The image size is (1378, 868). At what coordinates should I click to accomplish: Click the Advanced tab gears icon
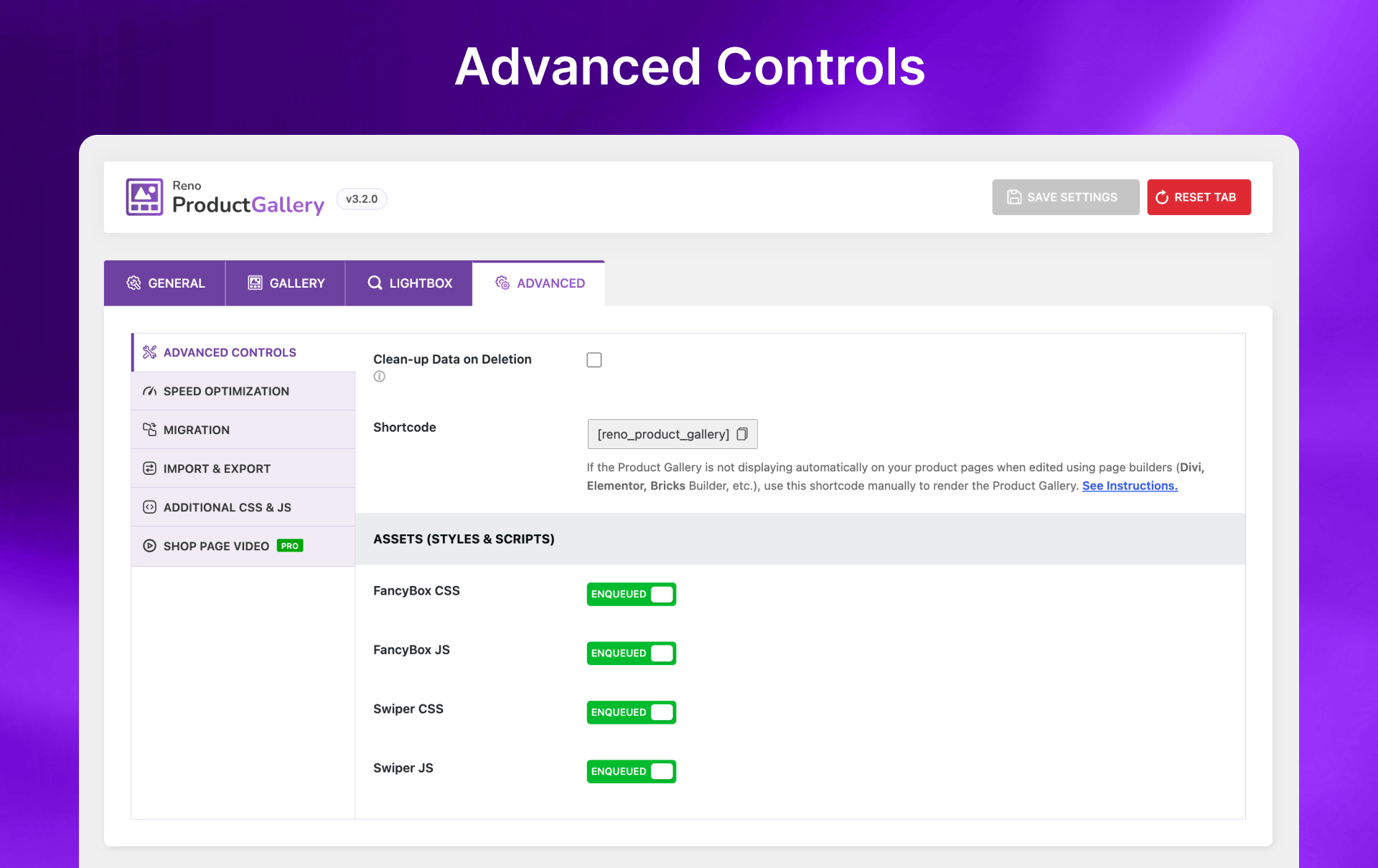coord(502,283)
